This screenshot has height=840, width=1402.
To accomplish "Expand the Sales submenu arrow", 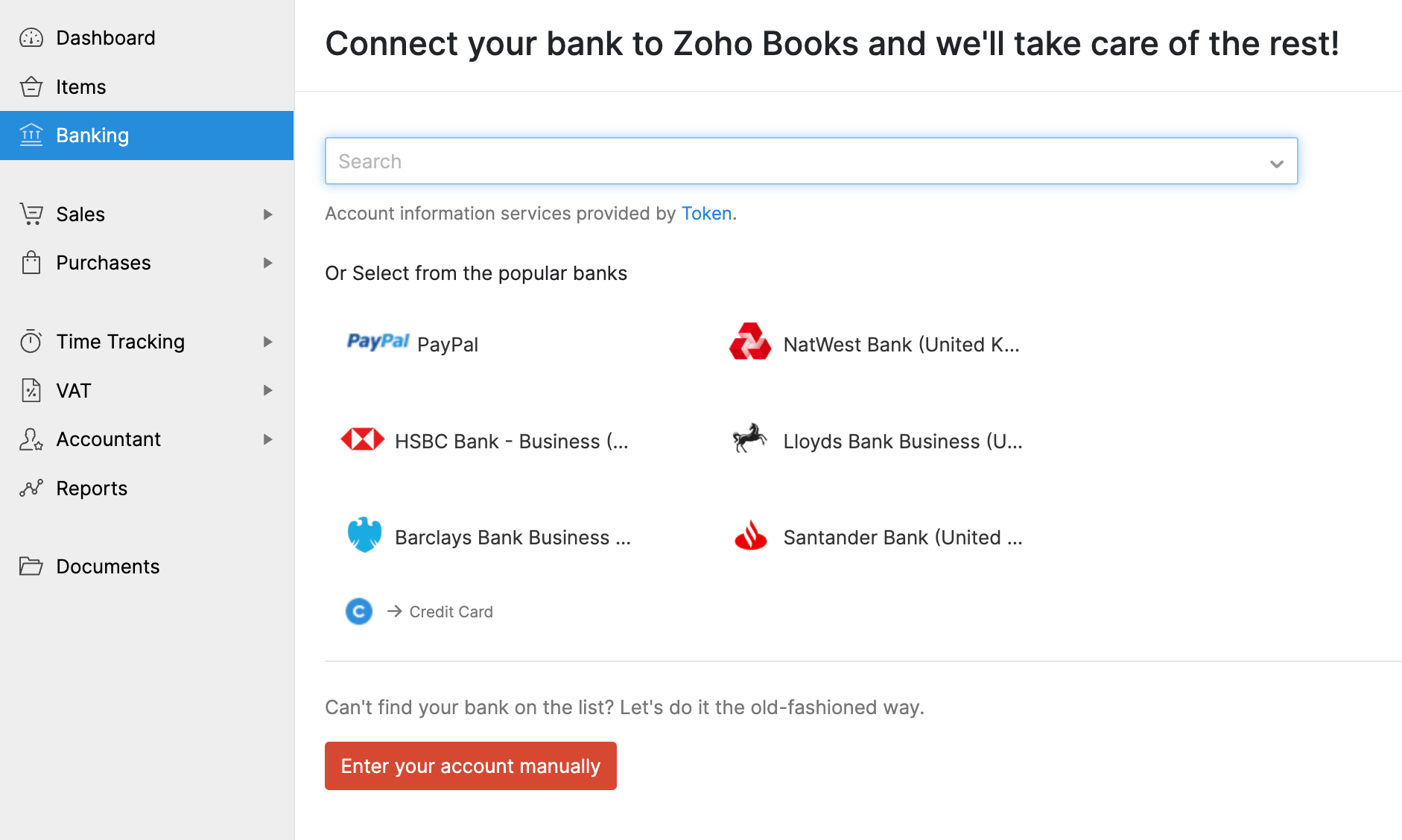I will [x=267, y=214].
